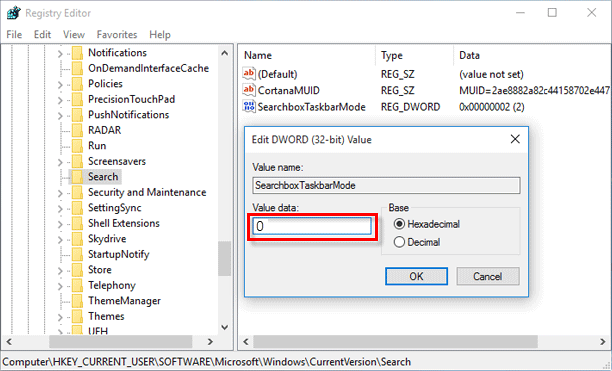Cancel the Edit DWORD dialog
This screenshot has height=371, width=612.
point(487,276)
